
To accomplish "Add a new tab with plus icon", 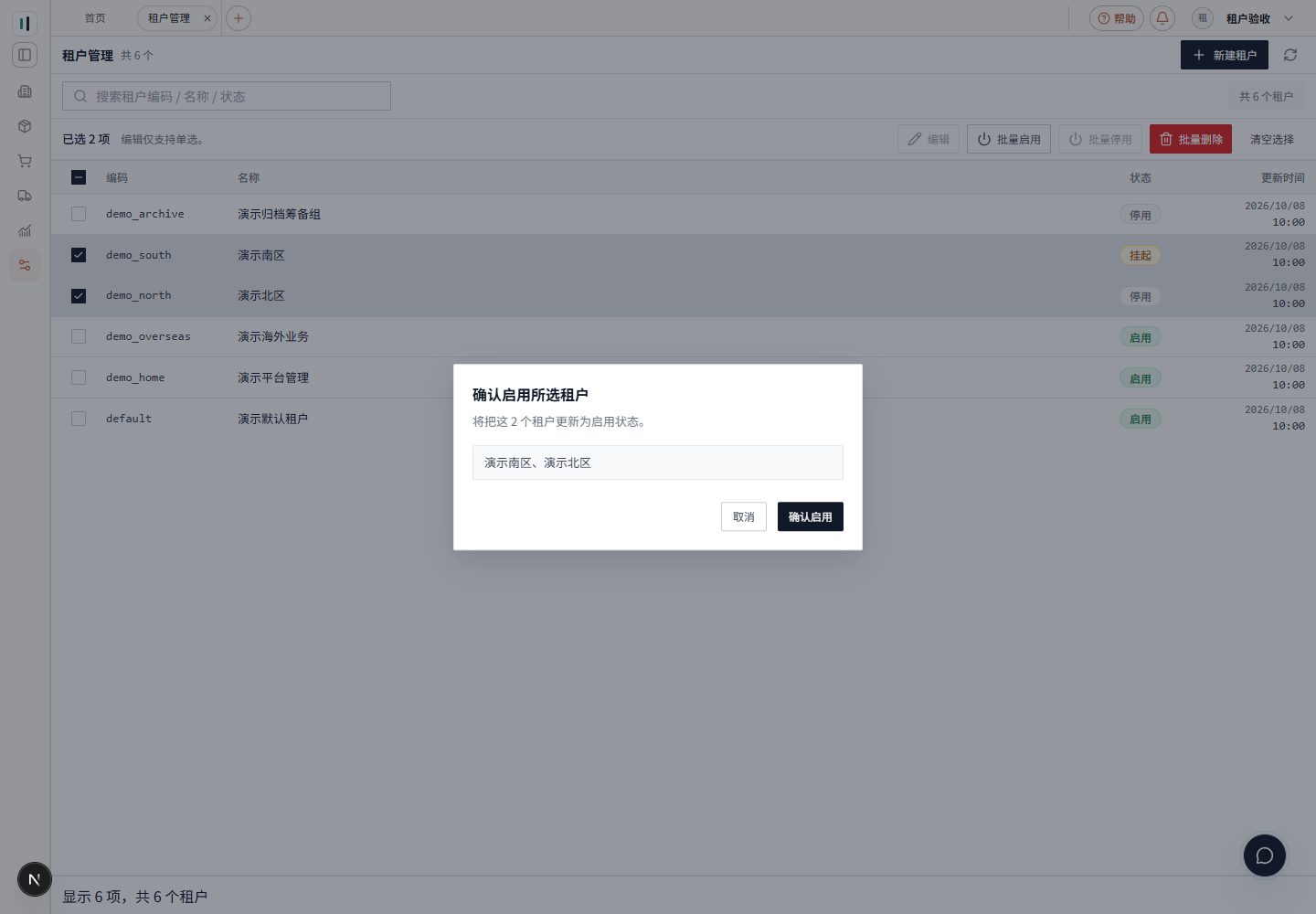I will click(239, 18).
